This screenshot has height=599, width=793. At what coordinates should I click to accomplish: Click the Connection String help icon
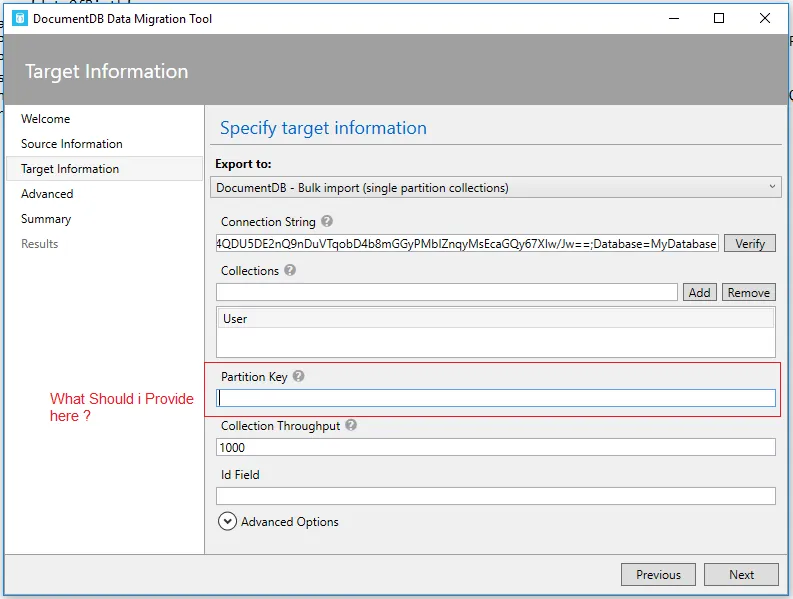(x=327, y=221)
